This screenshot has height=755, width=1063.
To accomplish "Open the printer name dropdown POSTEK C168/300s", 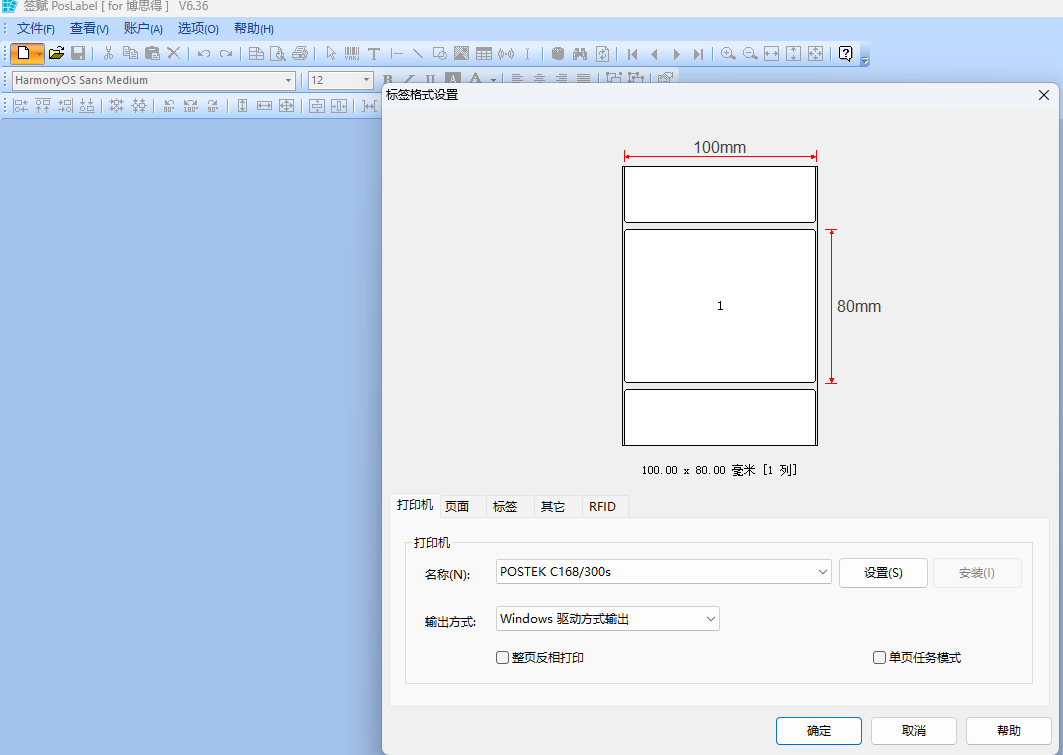I will [x=664, y=572].
